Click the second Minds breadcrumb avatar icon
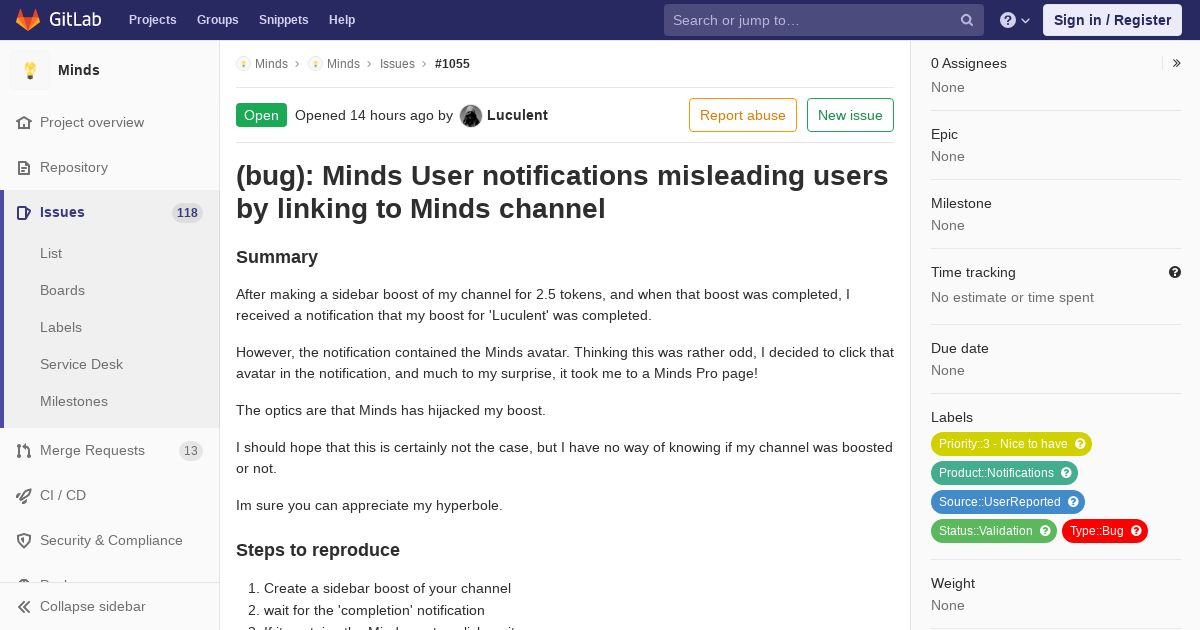Image resolution: width=1200 pixels, height=630 pixels. 315,63
